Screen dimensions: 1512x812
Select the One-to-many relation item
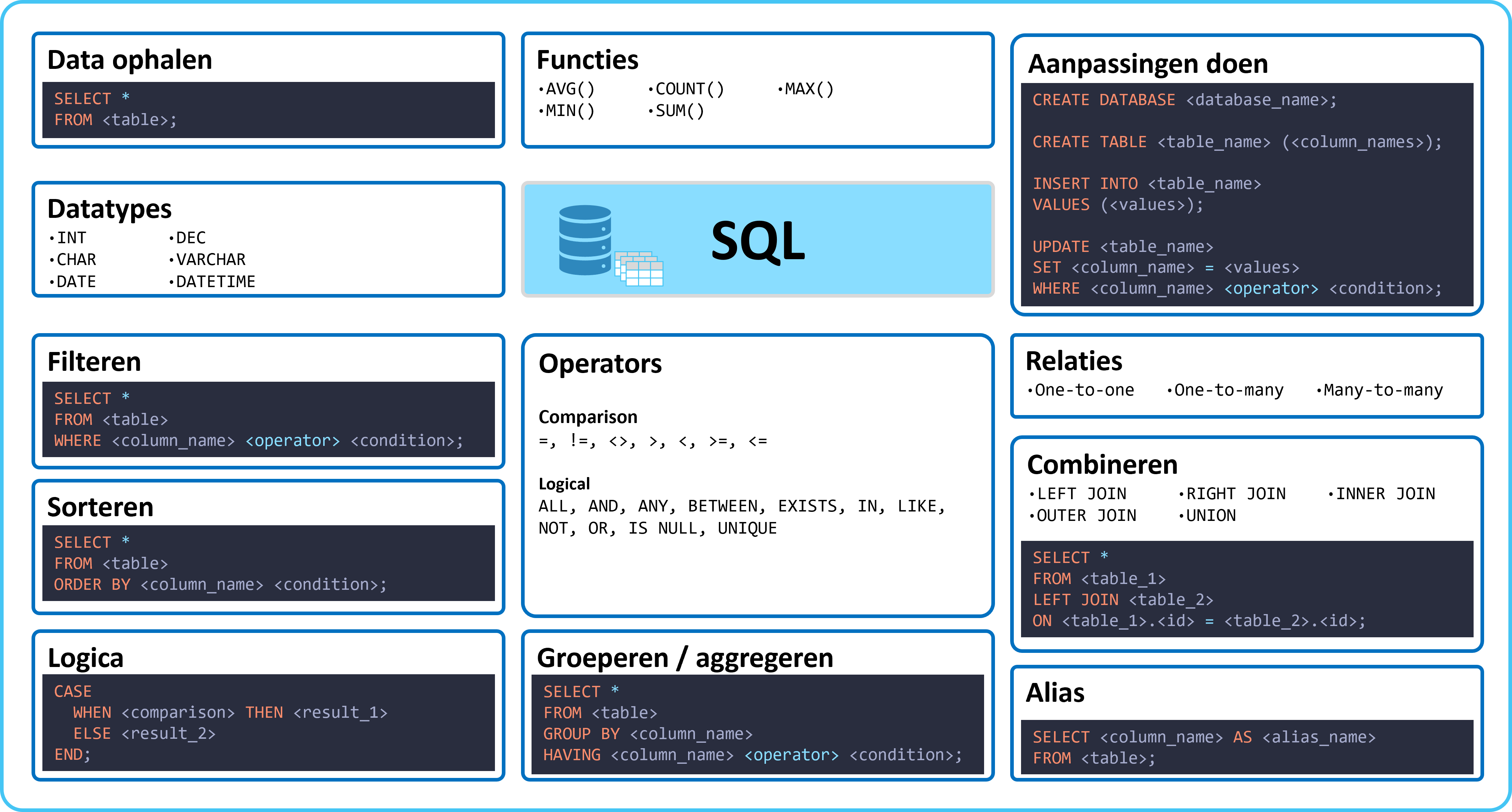(1225, 390)
